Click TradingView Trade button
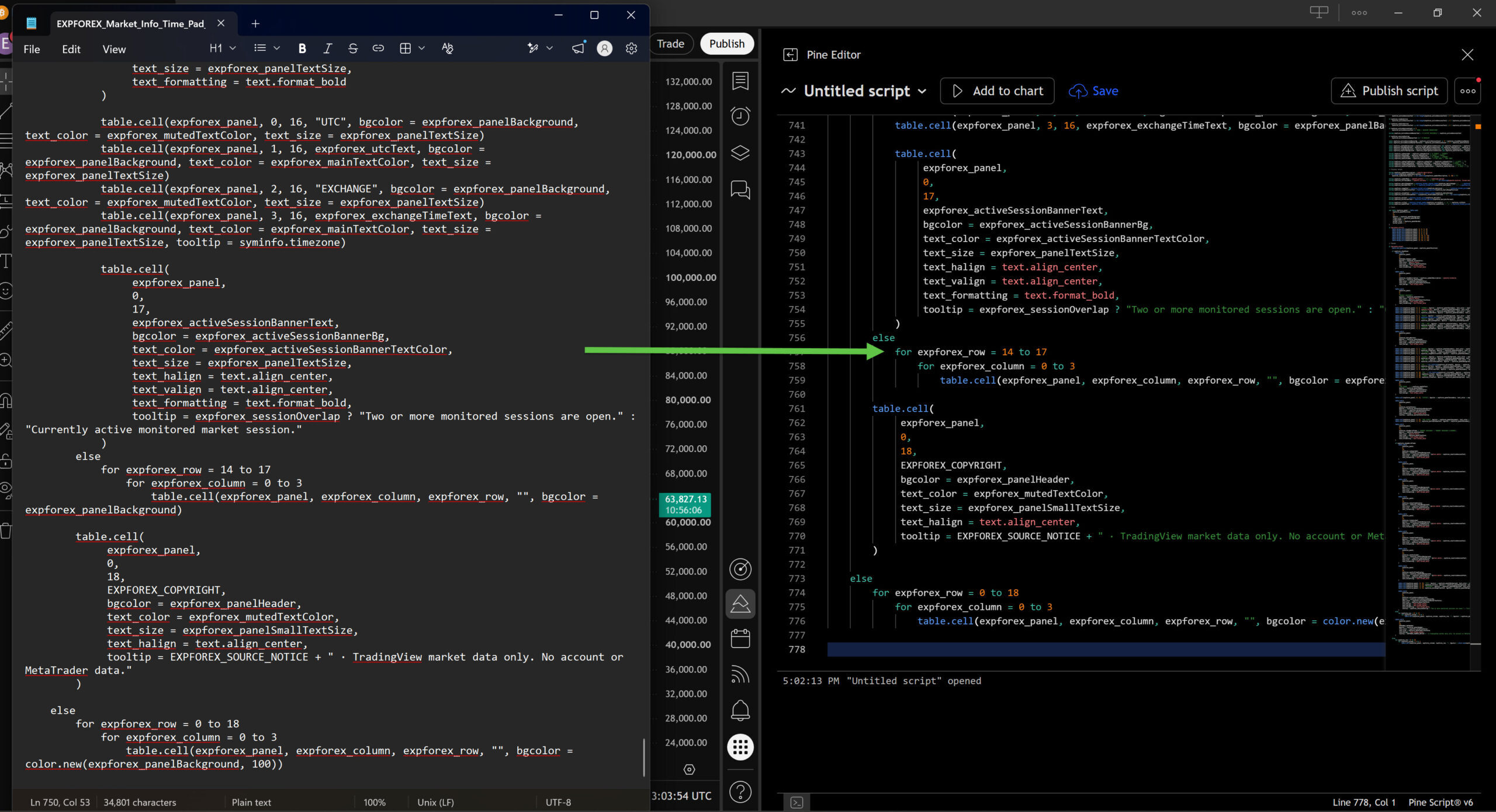The width and height of the screenshot is (1496, 812). [671, 44]
